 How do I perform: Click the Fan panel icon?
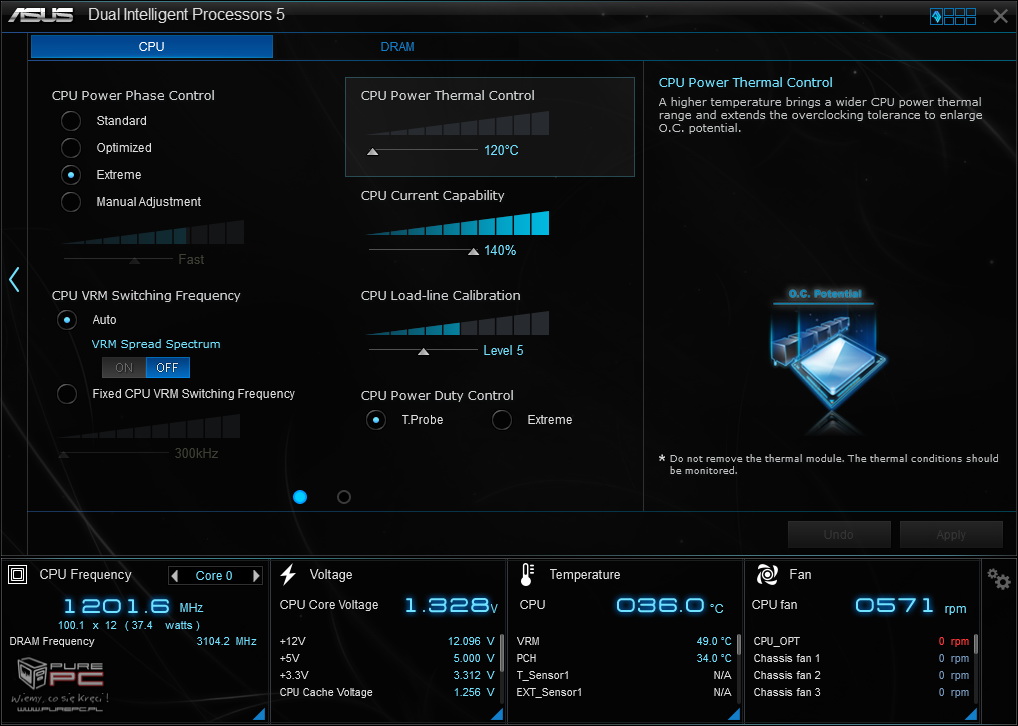coord(767,574)
